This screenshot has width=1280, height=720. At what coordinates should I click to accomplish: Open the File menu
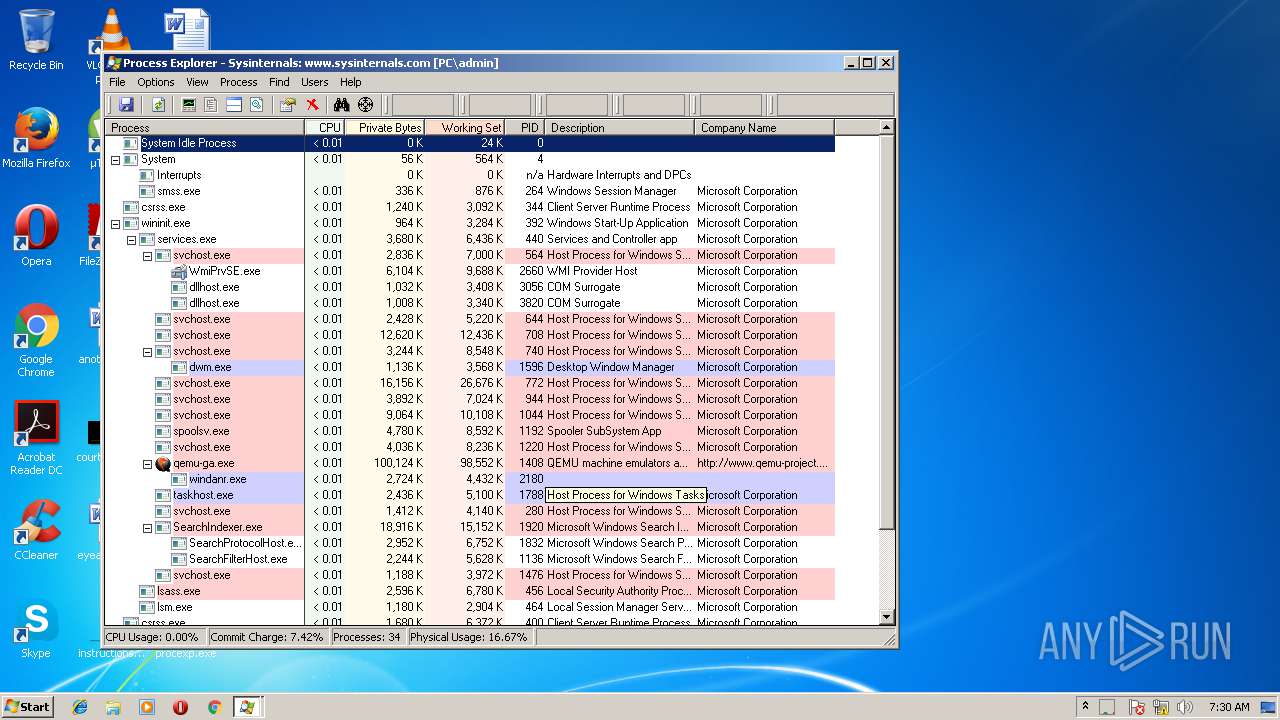pyautogui.click(x=117, y=82)
